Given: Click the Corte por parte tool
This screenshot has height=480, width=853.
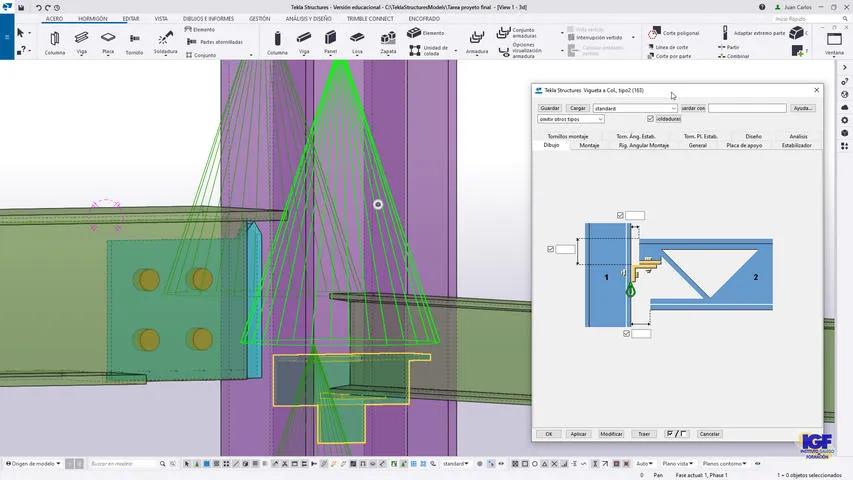Looking at the screenshot, I should (669, 56).
